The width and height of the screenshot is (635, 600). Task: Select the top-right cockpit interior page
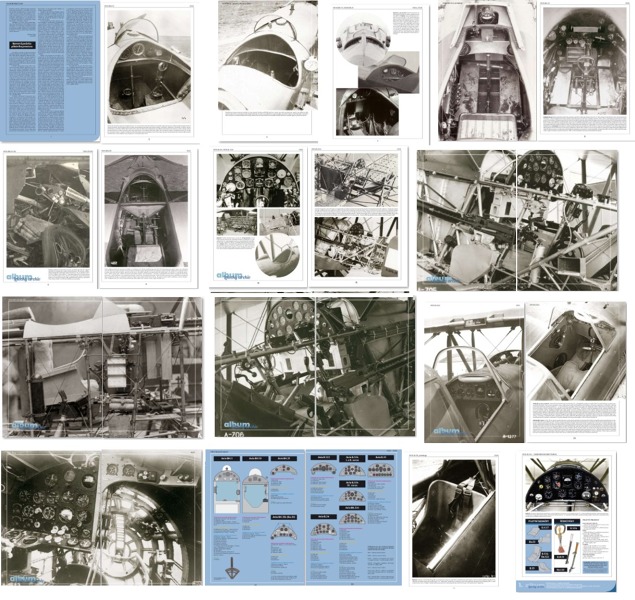coord(583,72)
